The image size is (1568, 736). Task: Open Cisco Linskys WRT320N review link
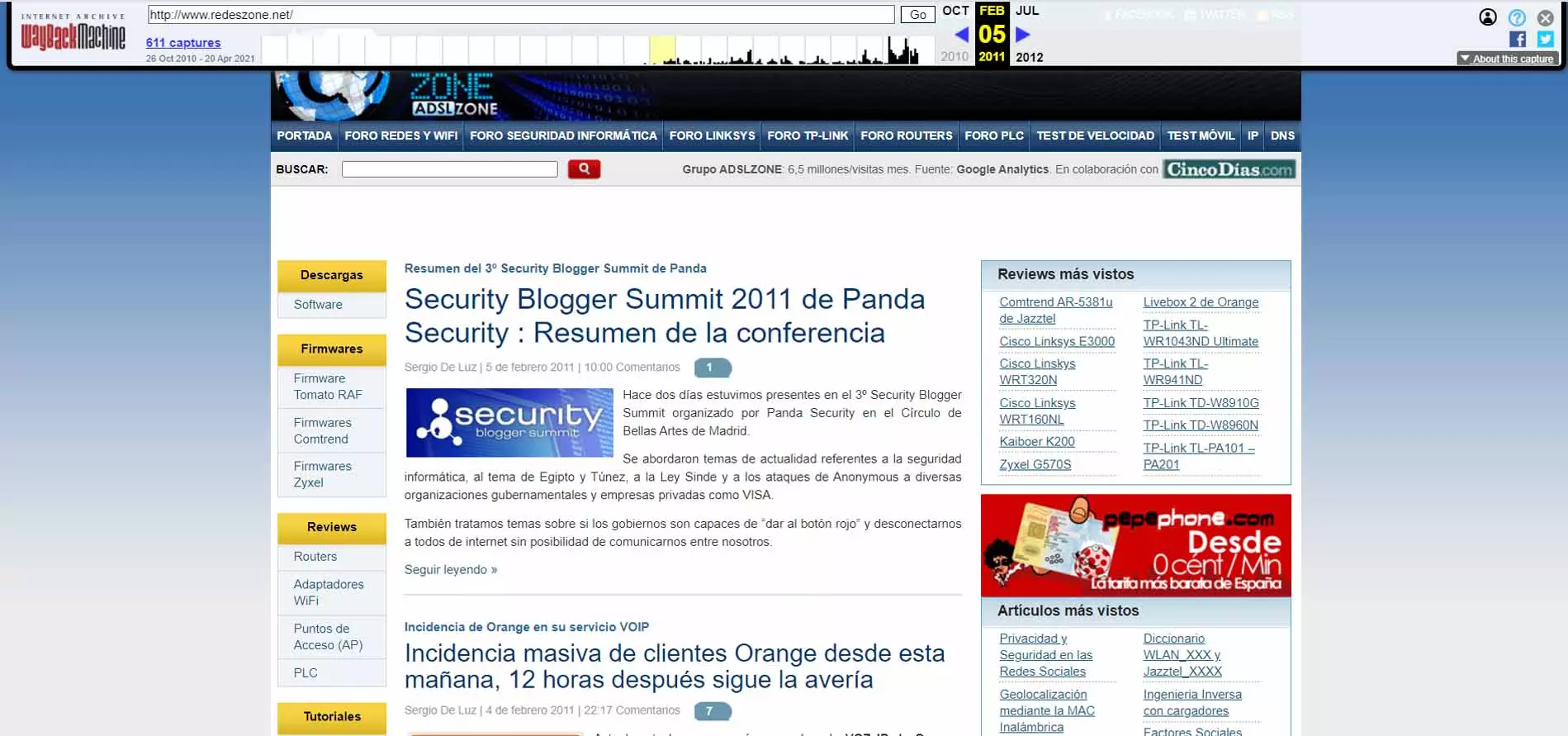click(x=1037, y=373)
